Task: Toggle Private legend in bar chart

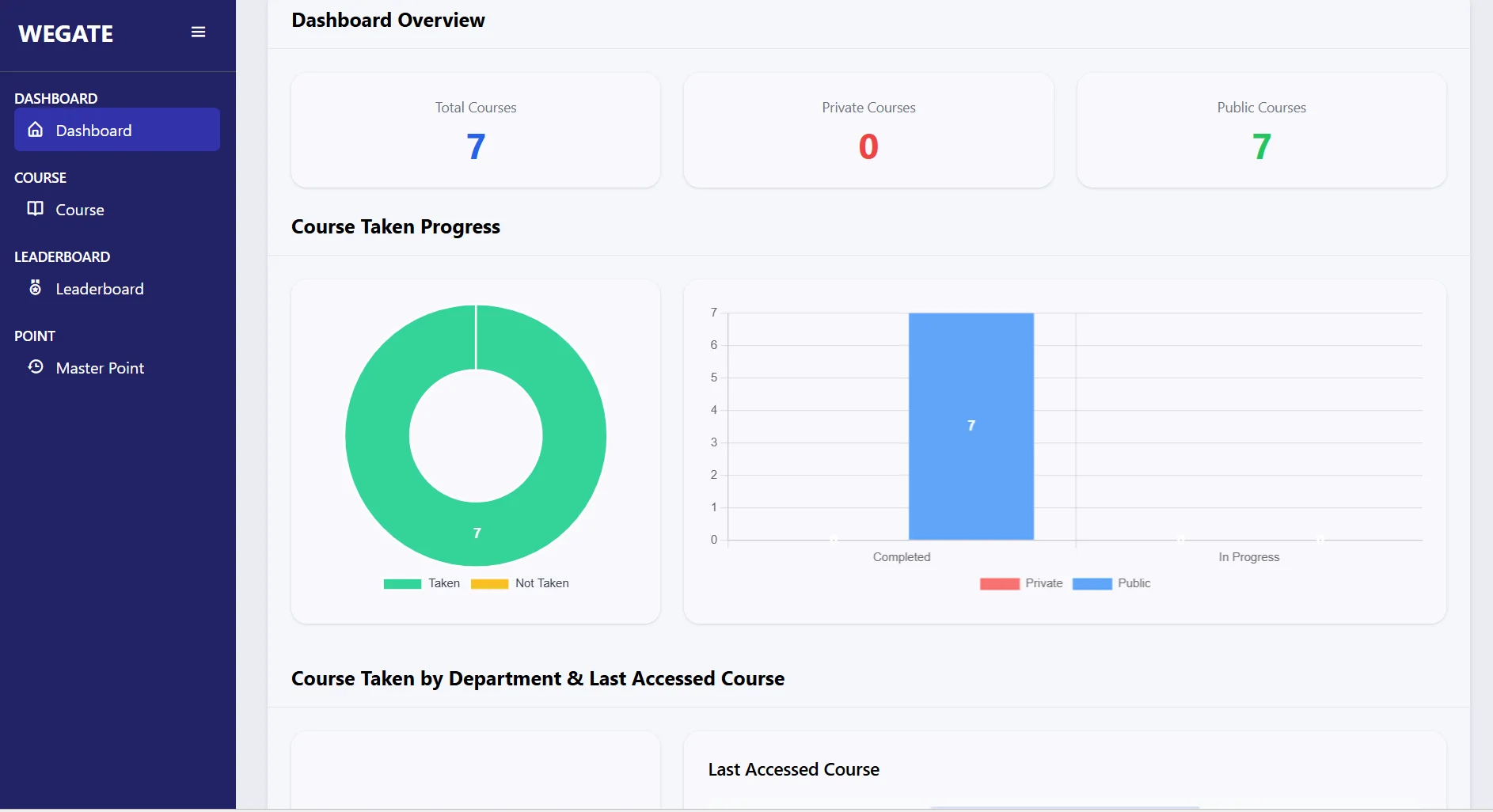Action: (1043, 583)
